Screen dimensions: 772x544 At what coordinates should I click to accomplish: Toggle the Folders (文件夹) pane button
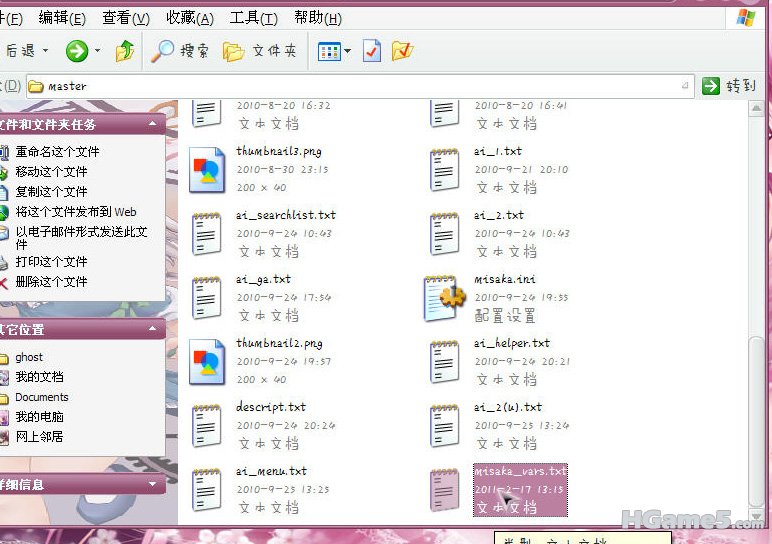(259, 51)
